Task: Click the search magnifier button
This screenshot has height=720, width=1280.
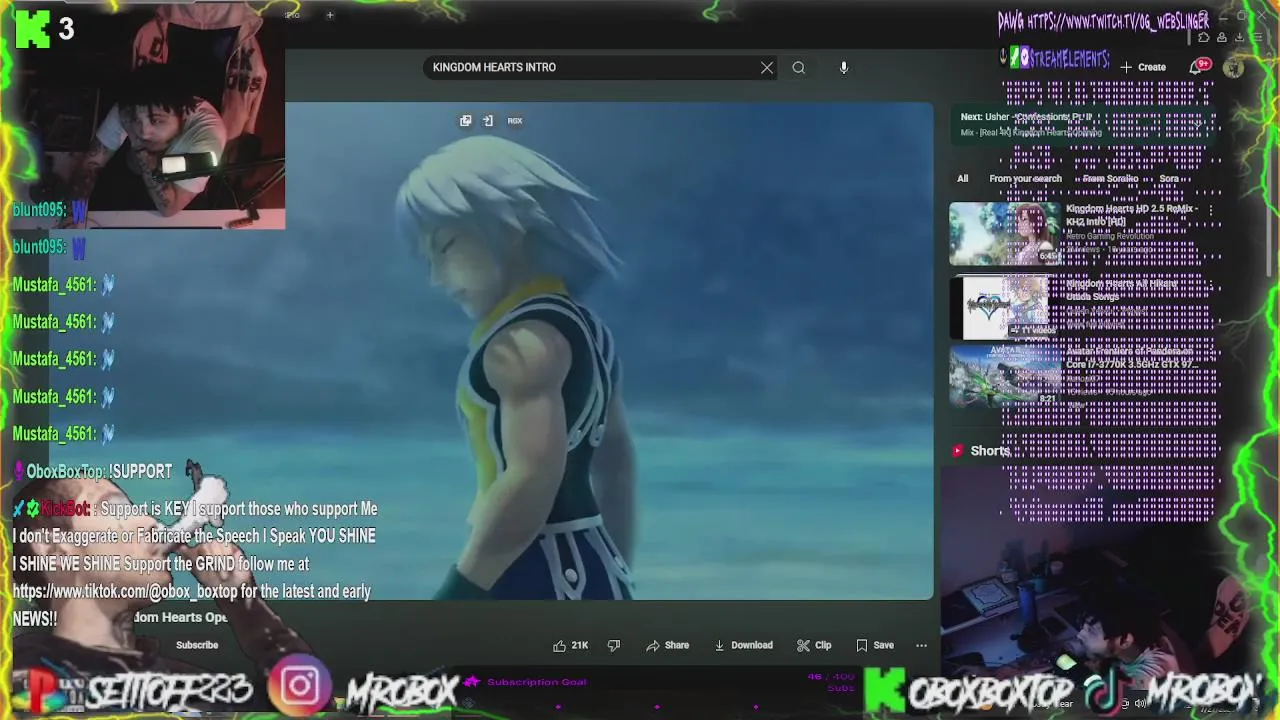Action: (x=798, y=67)
